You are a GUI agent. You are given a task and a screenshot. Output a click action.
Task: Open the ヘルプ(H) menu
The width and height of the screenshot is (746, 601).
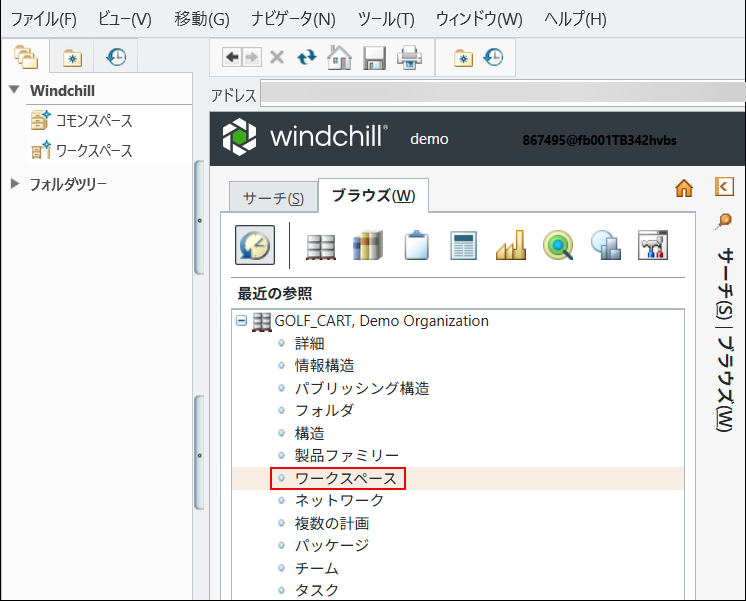click(575, 19)
